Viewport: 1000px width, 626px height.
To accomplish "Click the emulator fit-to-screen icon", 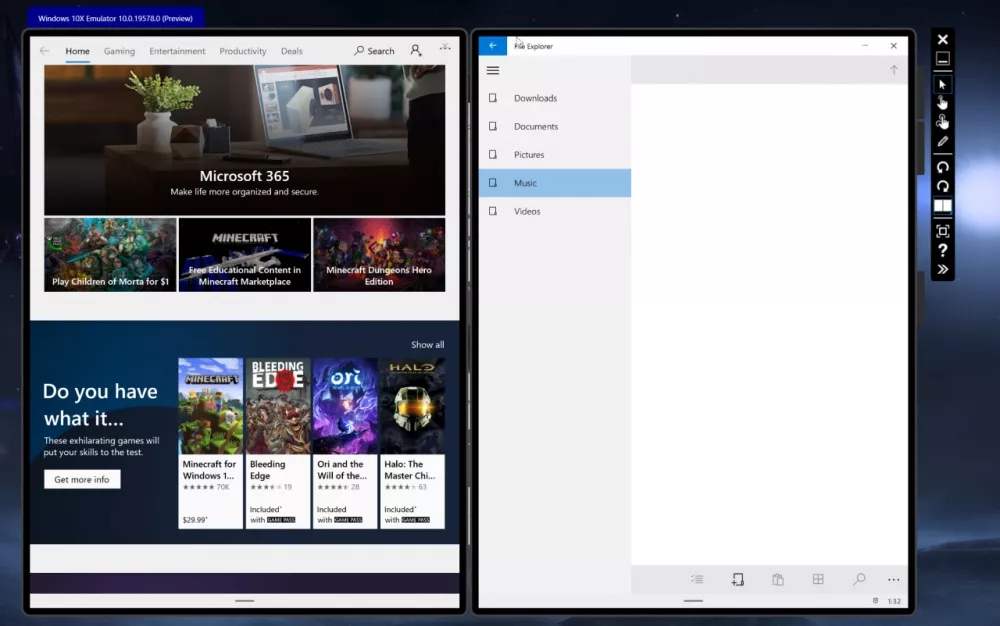I will pyautogui.click(x=942, y=231).
